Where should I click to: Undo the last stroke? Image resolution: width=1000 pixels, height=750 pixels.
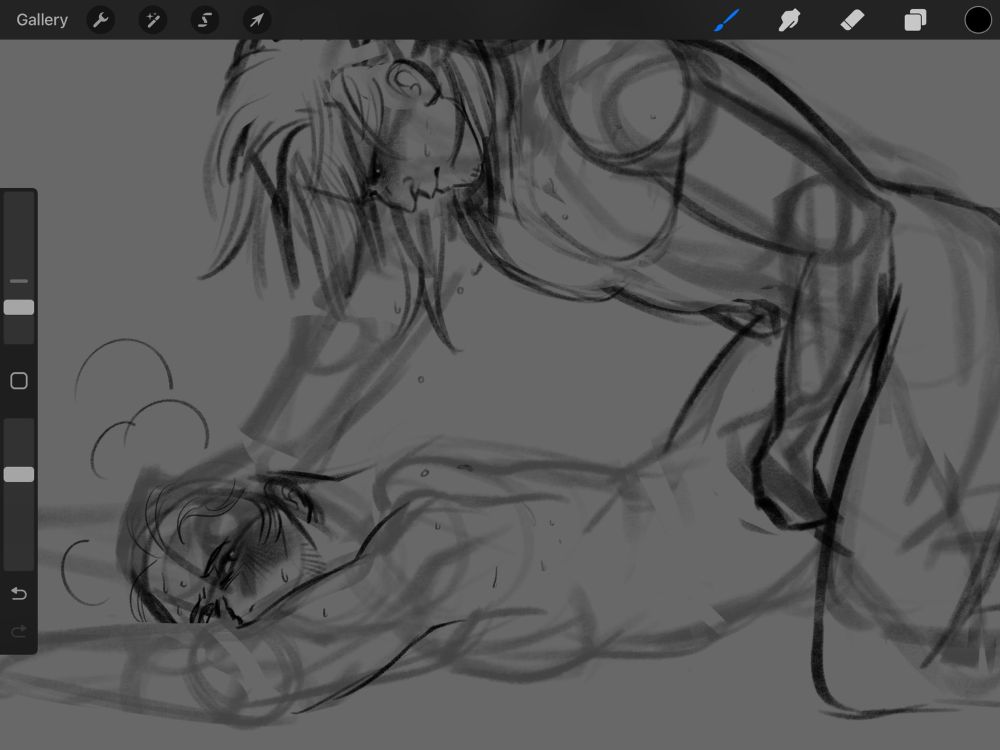point(19,594)
